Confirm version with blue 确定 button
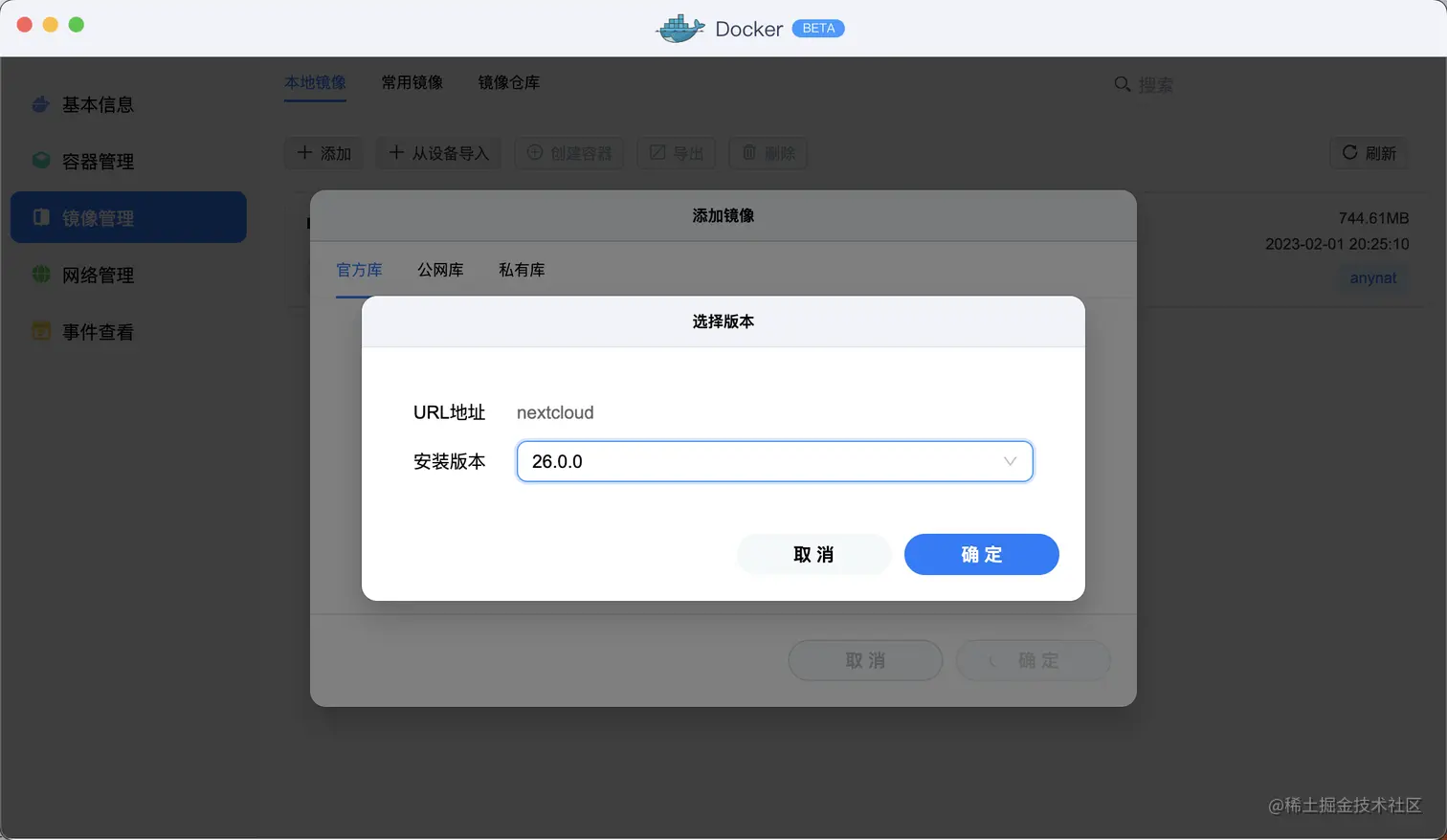1447x840 pixels. click(981, 554)
